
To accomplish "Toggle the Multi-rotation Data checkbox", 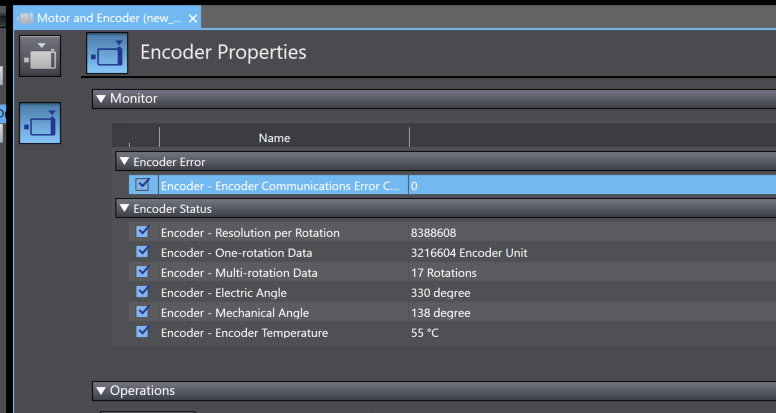I will coord(142,272).
